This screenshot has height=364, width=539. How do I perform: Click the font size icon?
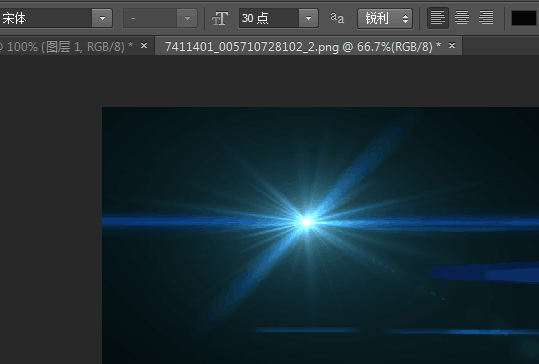(220, 18)
